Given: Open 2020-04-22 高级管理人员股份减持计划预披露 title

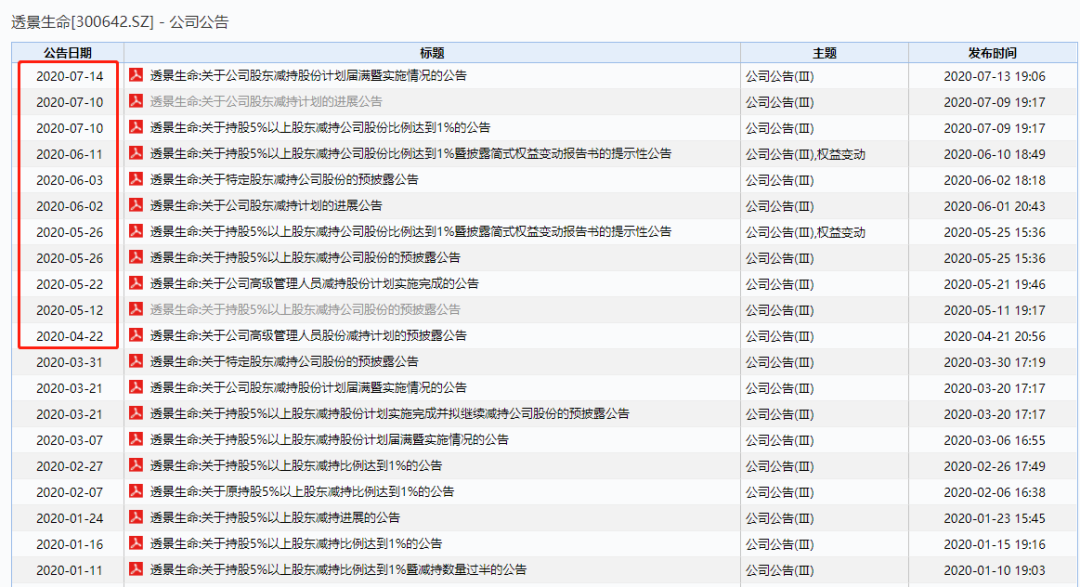Looking at the screenshot, I should [x=308, y=336].
